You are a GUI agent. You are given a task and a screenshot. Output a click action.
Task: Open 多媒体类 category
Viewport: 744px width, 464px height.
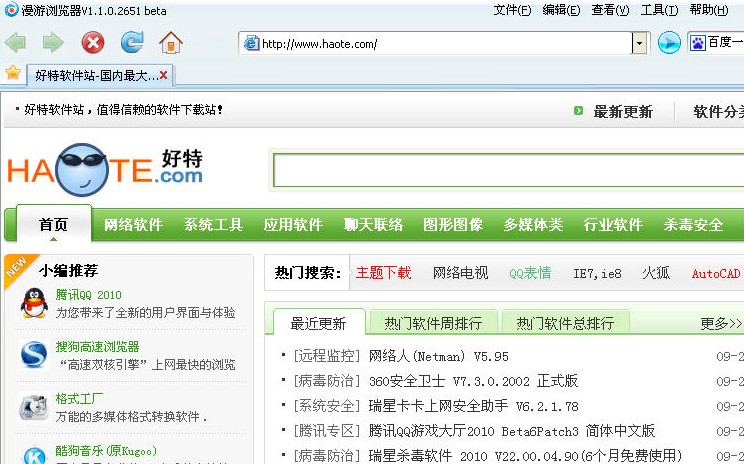(x=533, y=224)
